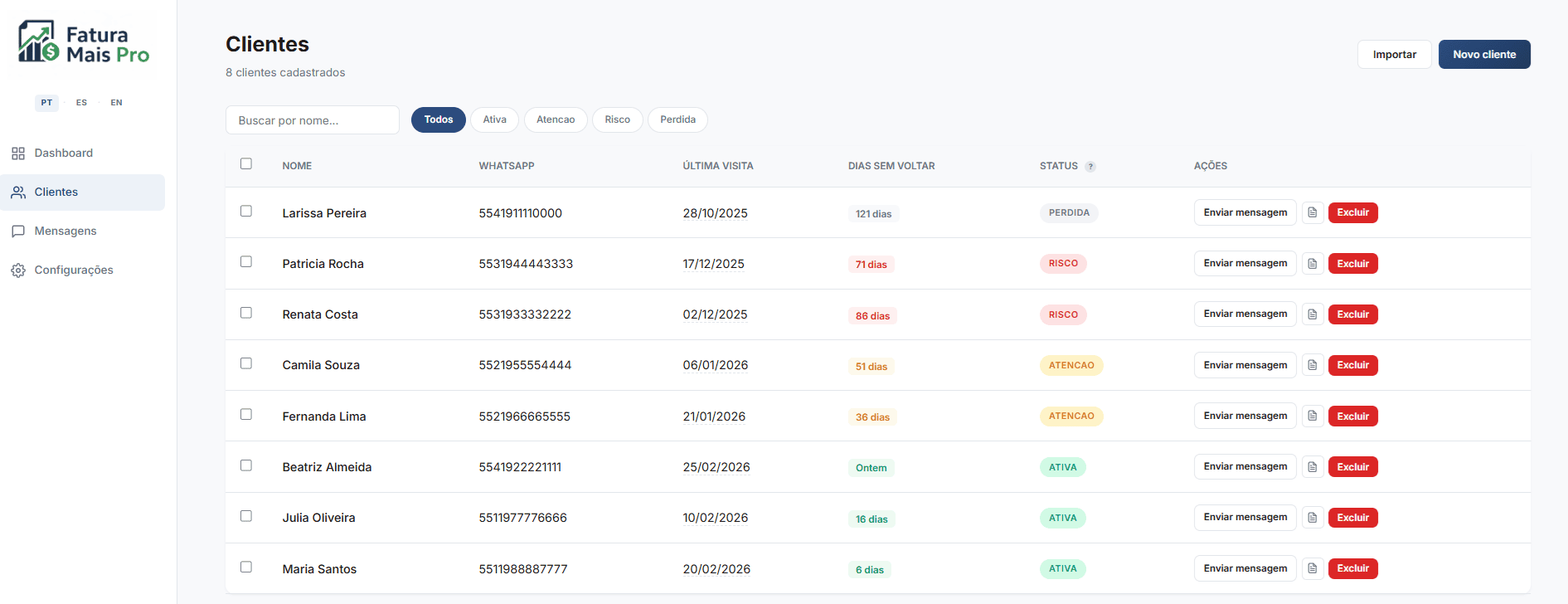
Task: Delete Renata Costa with the Excluir button
Action: point(1352,314)
